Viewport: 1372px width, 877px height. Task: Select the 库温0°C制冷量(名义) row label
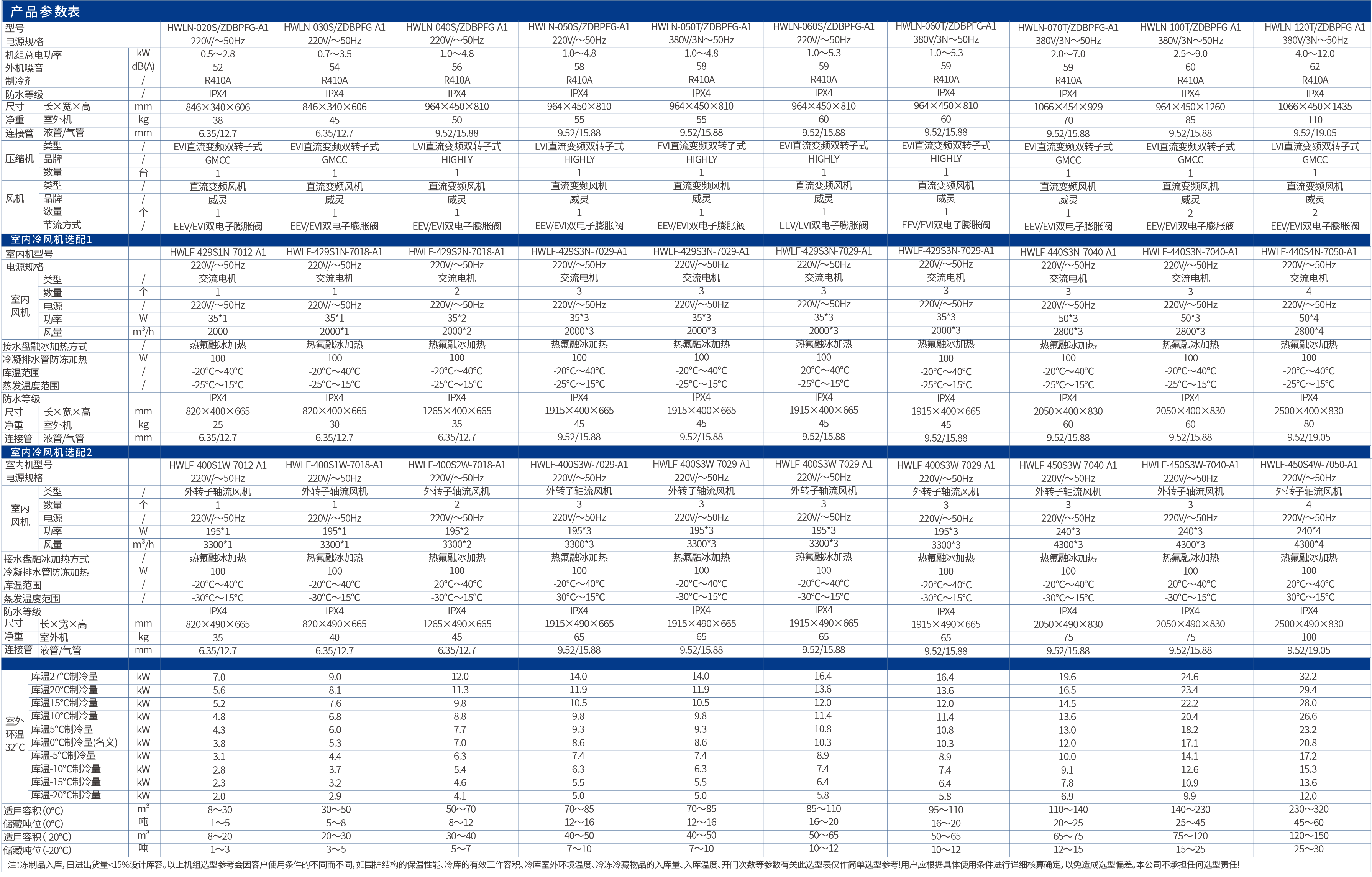coord(74,743)
